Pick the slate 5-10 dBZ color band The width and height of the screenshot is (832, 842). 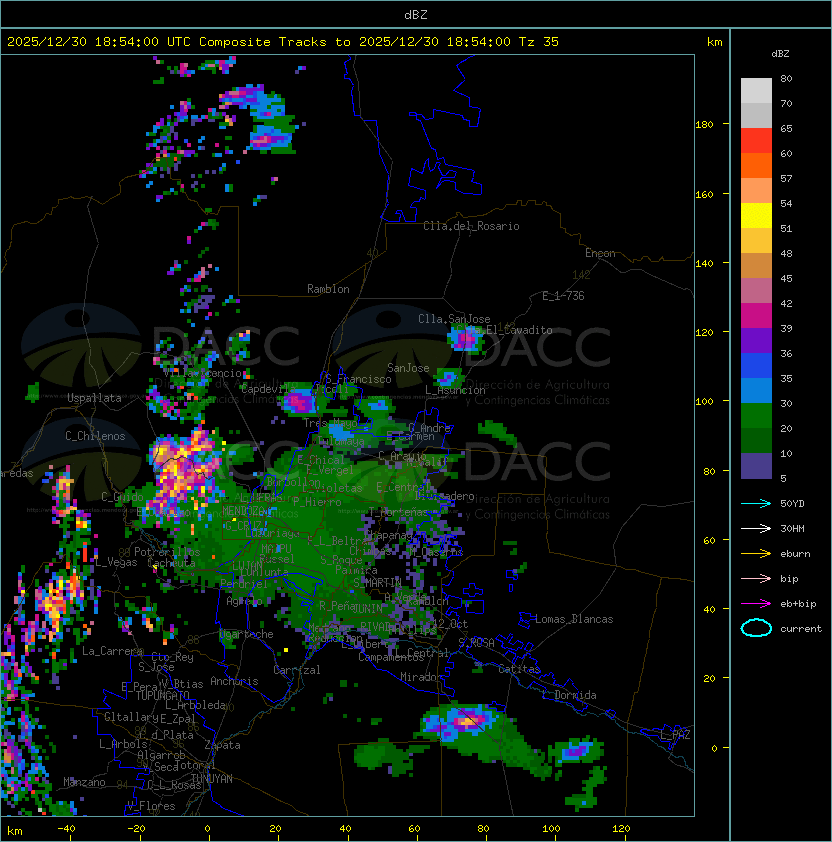(x=756, y=466)
